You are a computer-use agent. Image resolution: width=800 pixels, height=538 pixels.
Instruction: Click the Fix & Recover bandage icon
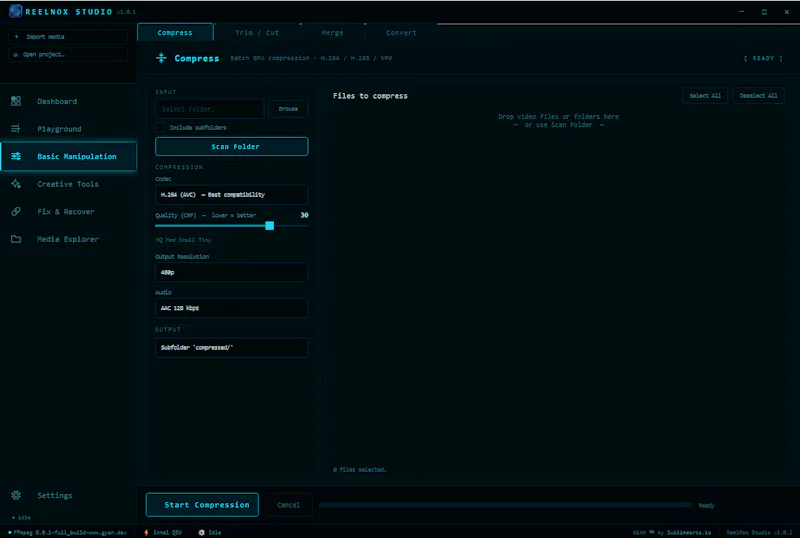[x=16, y=211]
